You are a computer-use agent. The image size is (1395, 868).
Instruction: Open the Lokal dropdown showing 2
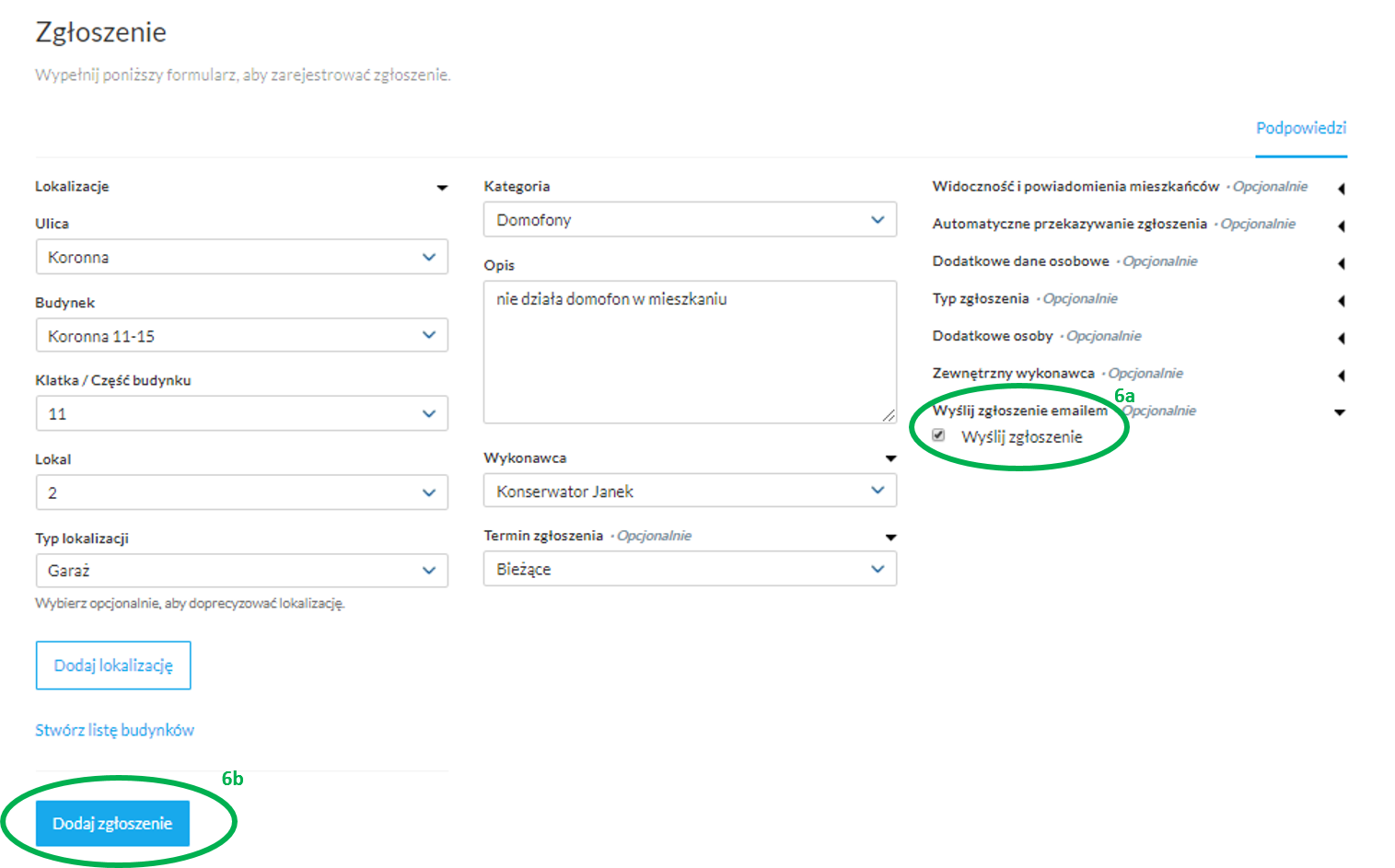[241, 492]
